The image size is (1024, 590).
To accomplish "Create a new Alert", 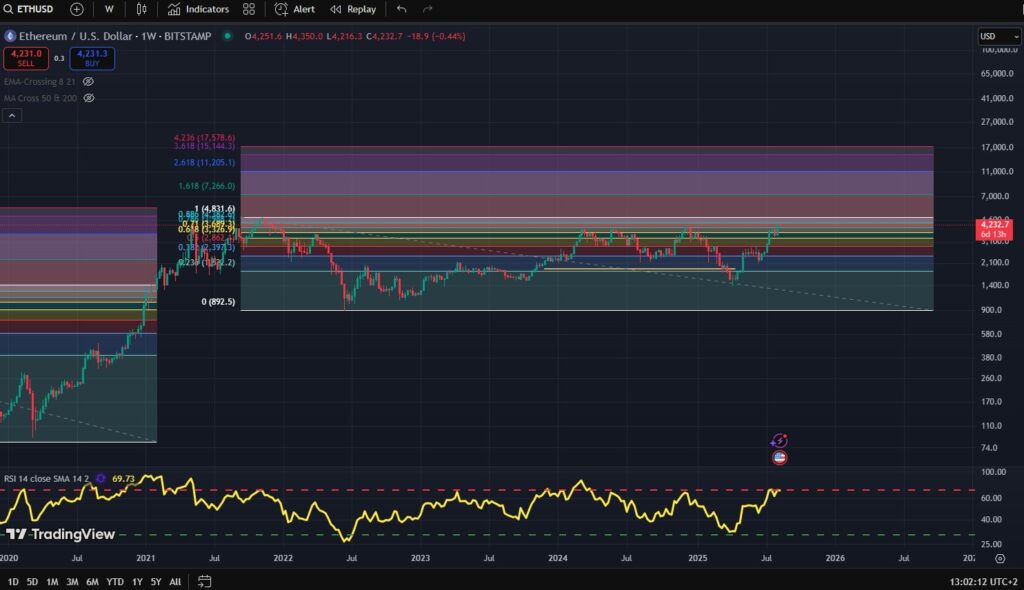I will (x=295, y=9).
